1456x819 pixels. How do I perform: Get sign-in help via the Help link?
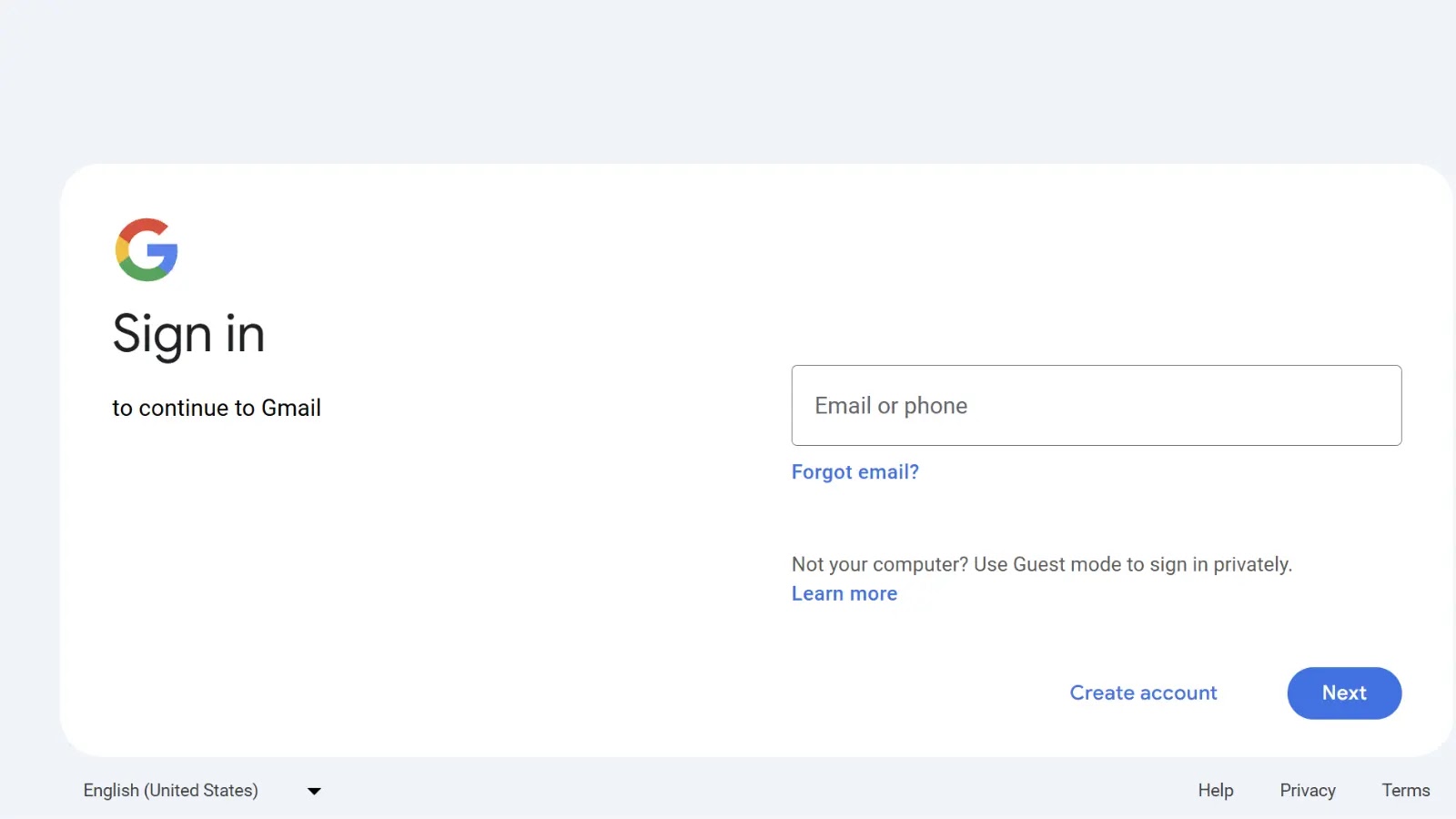click(x=1216, y=790)
